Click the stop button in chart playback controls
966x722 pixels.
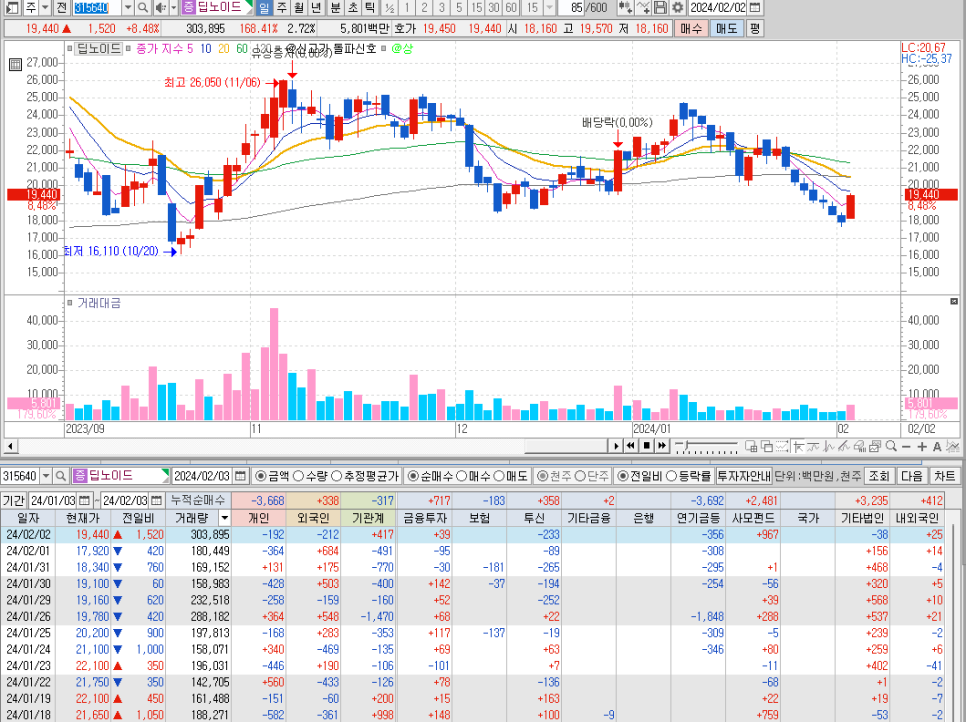click(647, 446)
